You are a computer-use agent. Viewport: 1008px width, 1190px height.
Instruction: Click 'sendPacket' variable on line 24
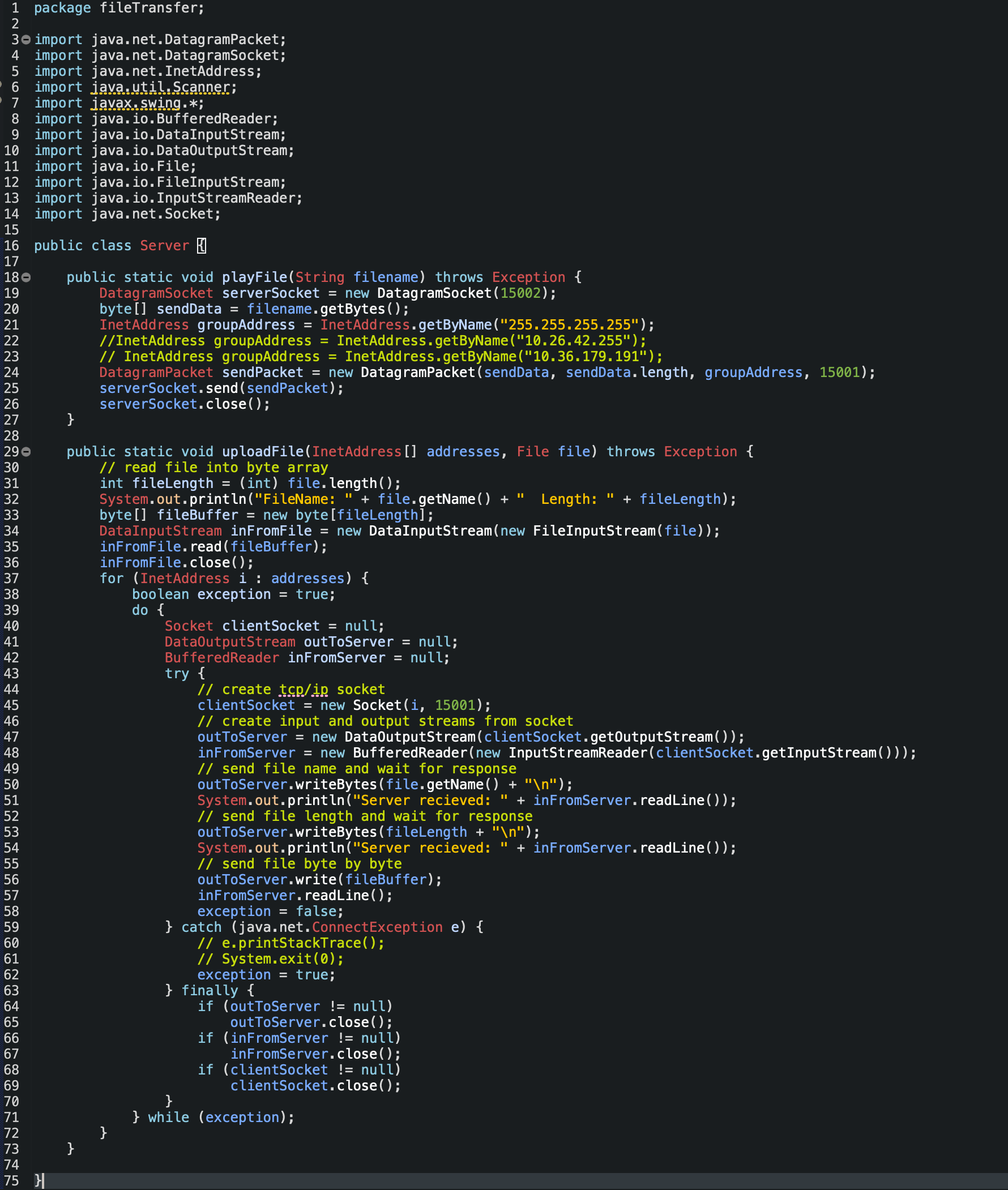pos(263,373)
